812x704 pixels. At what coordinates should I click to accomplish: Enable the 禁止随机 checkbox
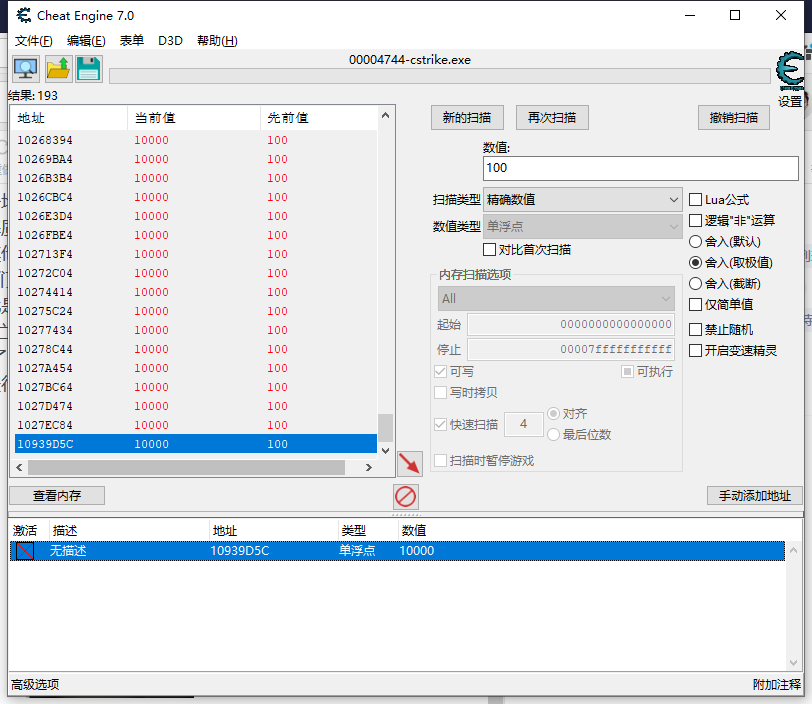pyautogui.click(x=695, y=329)
